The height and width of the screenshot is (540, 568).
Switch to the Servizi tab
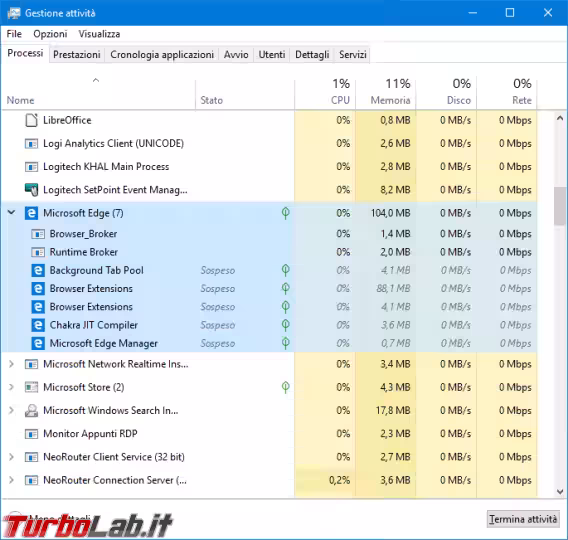click(x=352, y=55)
